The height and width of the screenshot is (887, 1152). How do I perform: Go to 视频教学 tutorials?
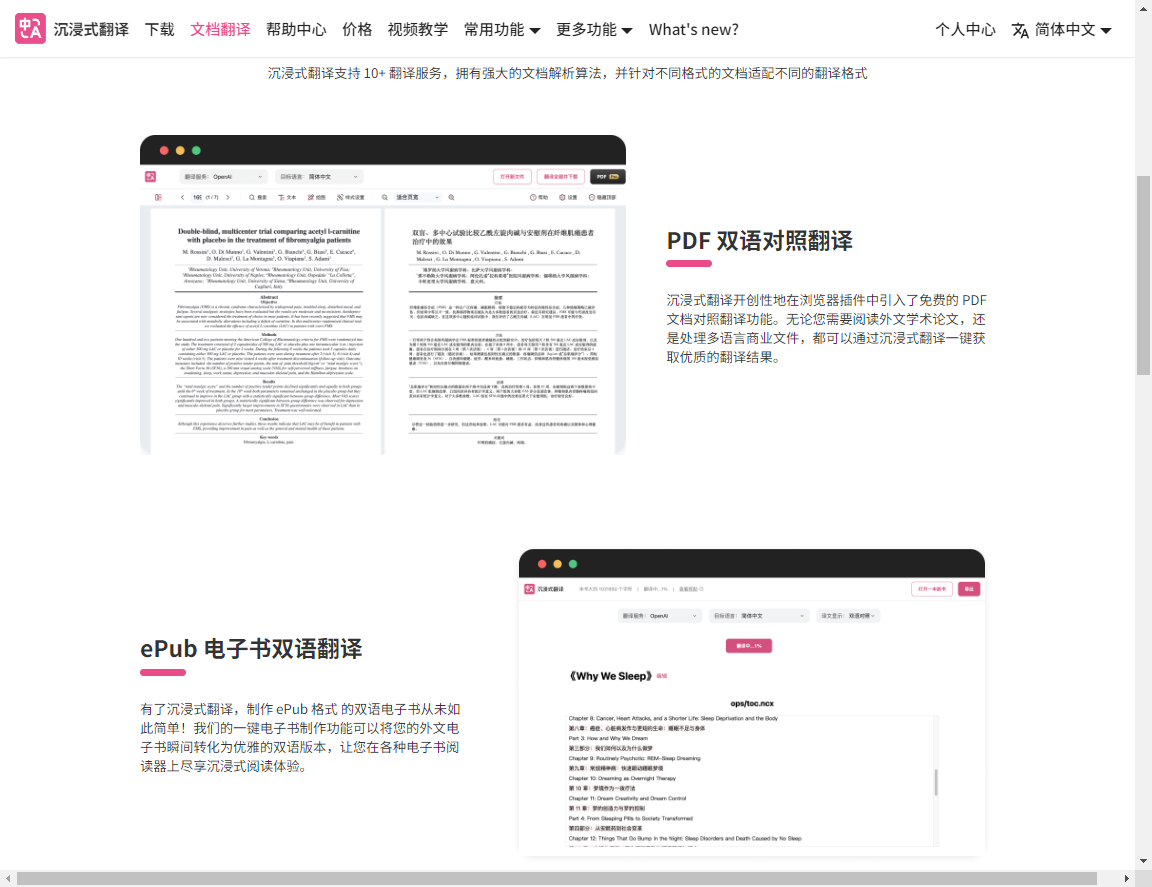418,29
